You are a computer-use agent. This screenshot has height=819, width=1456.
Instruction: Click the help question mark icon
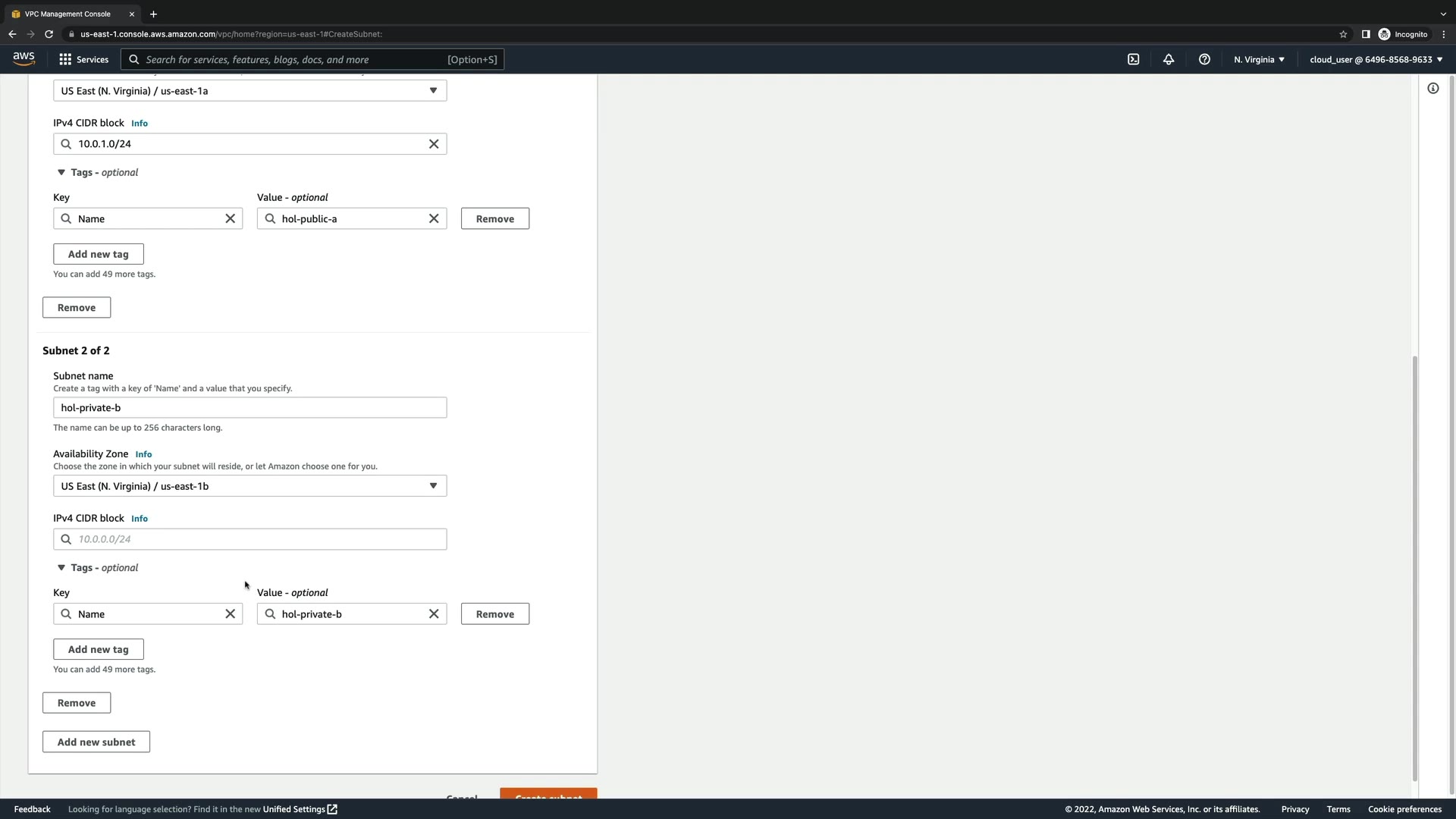pos(1204,59)
